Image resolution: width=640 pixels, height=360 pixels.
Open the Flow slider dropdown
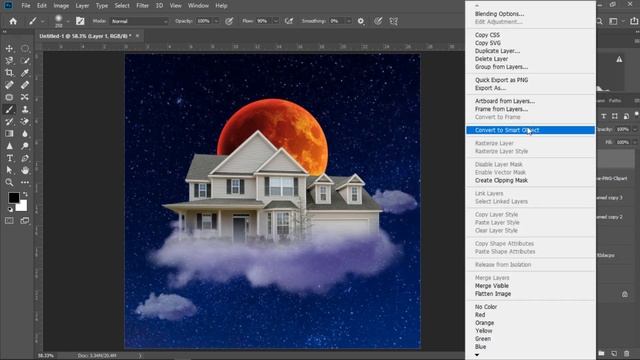[276, 21]
